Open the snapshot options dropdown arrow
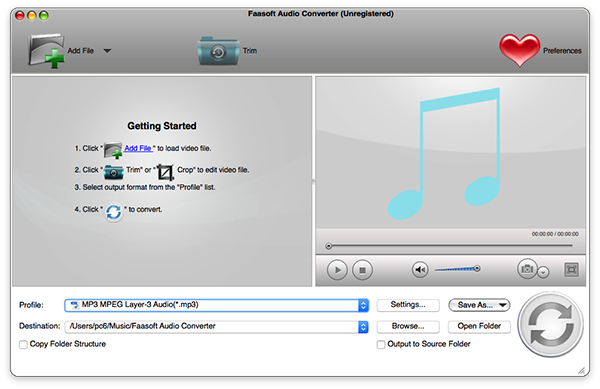Image resolution: width=600 pixels, height=389 pixels. pyautogui.click(x=543, y=272)
